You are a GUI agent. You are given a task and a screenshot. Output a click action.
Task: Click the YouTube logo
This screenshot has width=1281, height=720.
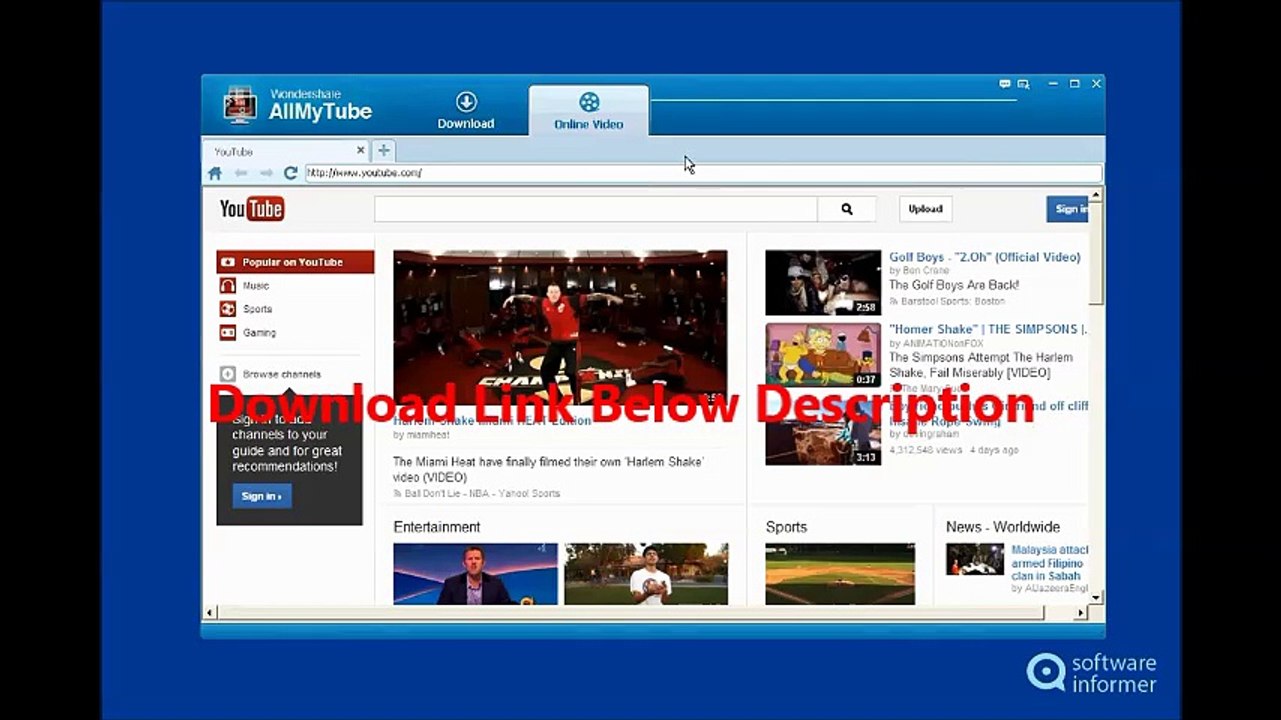(252, 209)
